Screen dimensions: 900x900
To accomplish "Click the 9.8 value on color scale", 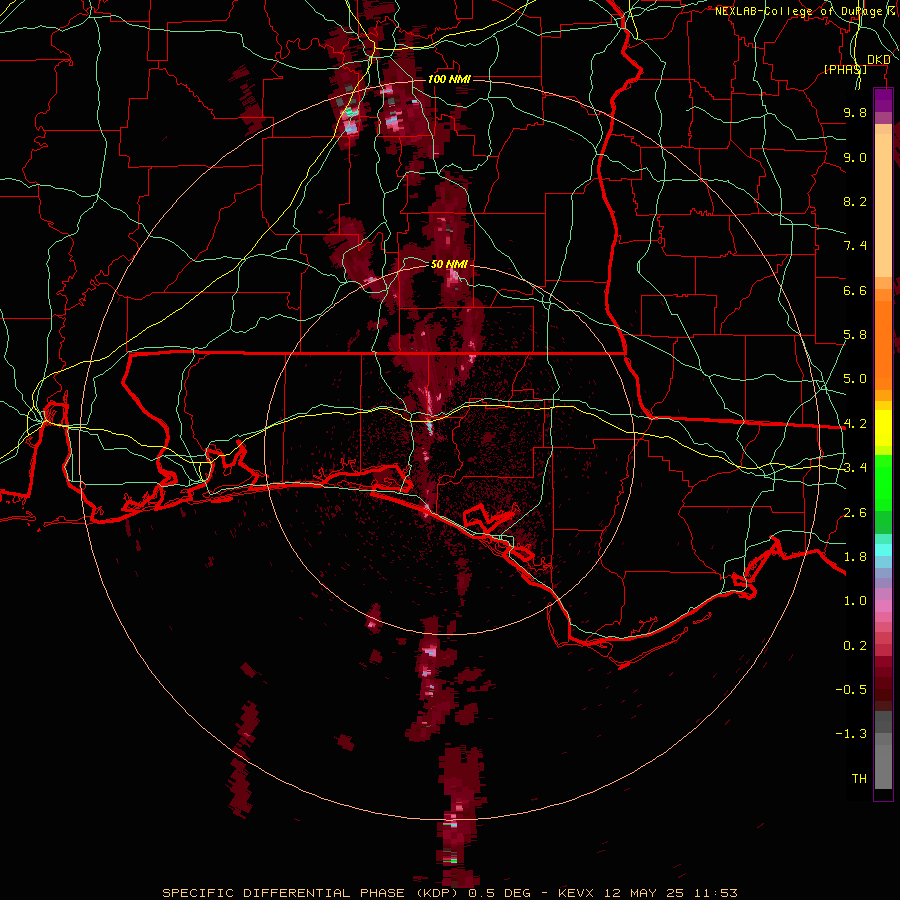I will click(855, 112).
